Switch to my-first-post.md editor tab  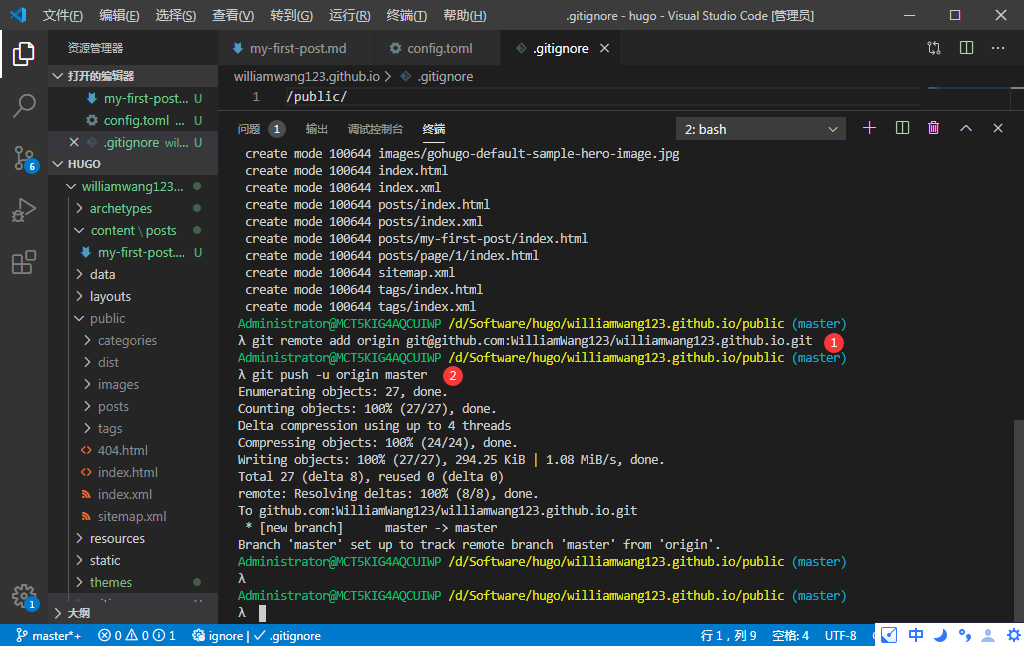(296, 48)
